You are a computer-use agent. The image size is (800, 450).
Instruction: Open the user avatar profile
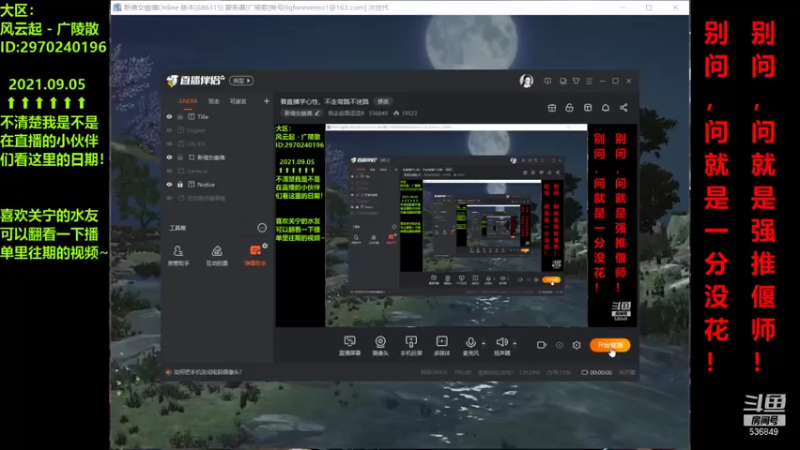[527, 81]
